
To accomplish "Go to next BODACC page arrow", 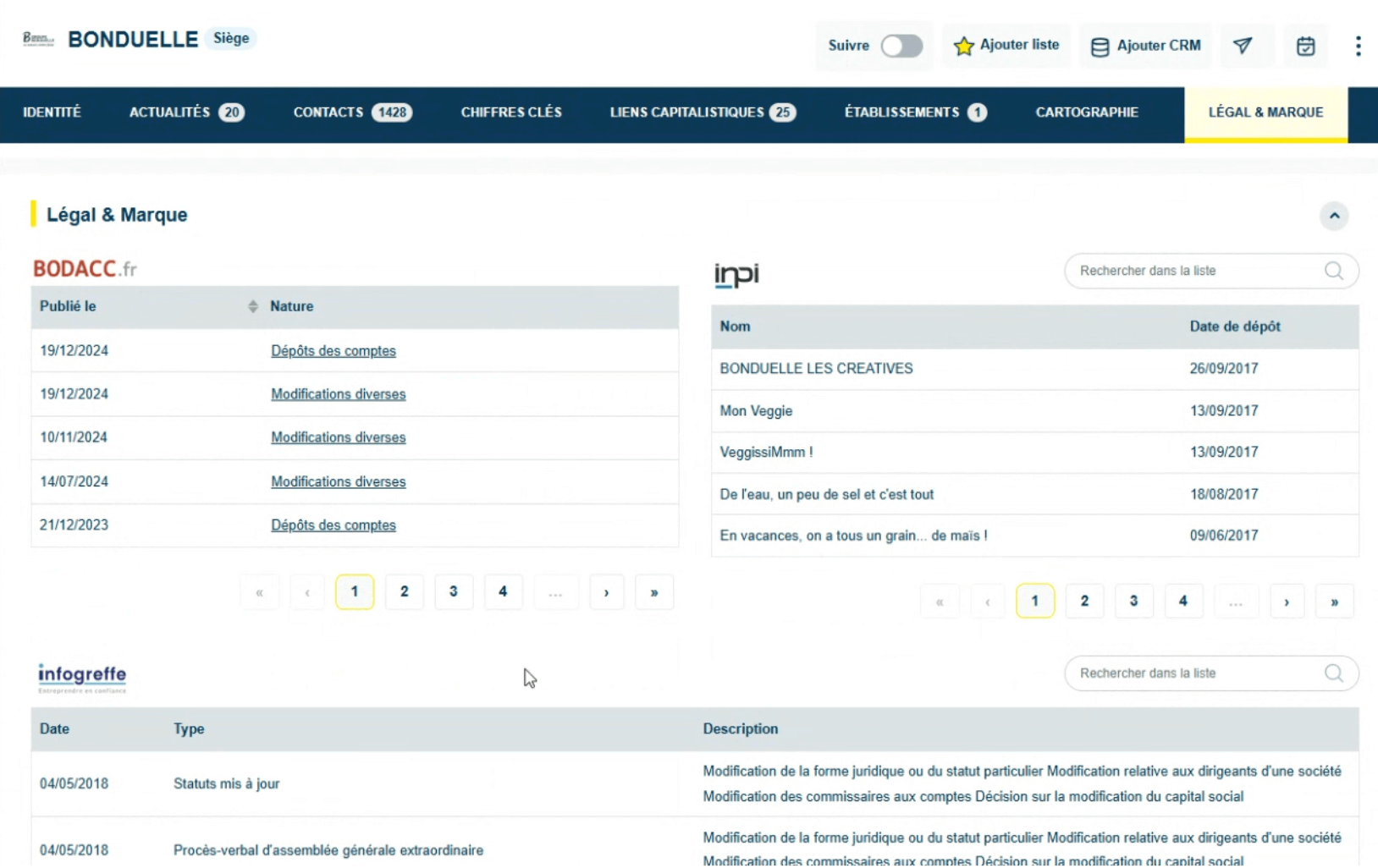I will 606,592.
